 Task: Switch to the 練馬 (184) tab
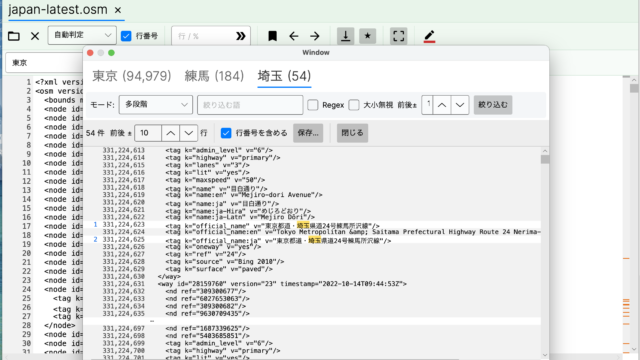[x=214, y=76]
